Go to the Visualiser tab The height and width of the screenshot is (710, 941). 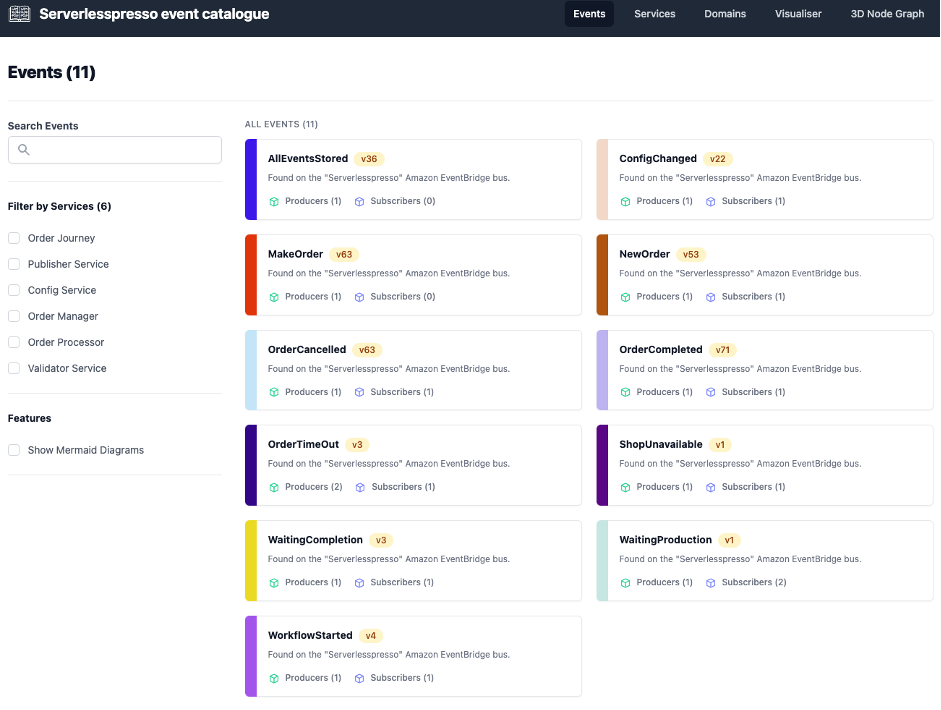(798, 14)
